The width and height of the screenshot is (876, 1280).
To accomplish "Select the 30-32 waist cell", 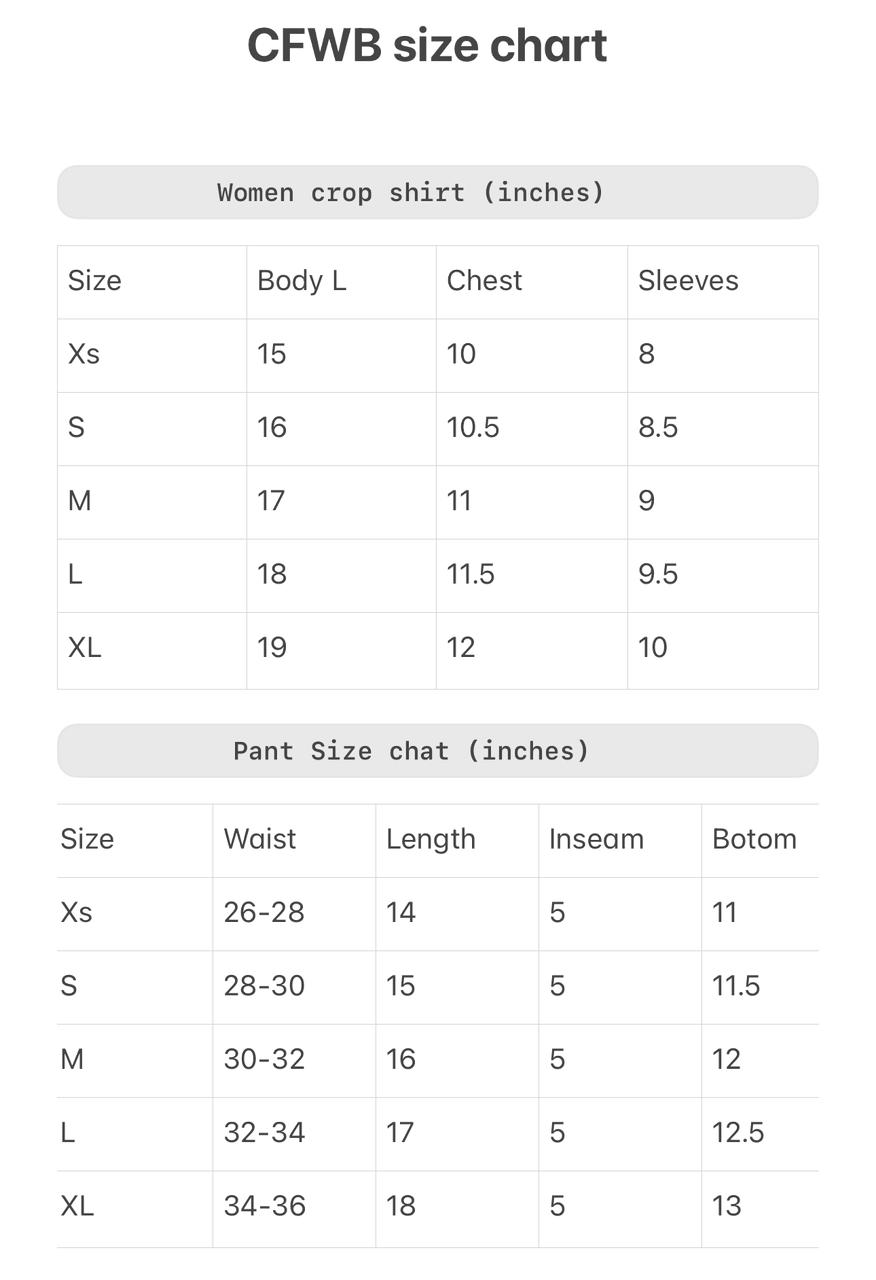I will 264,1059.
